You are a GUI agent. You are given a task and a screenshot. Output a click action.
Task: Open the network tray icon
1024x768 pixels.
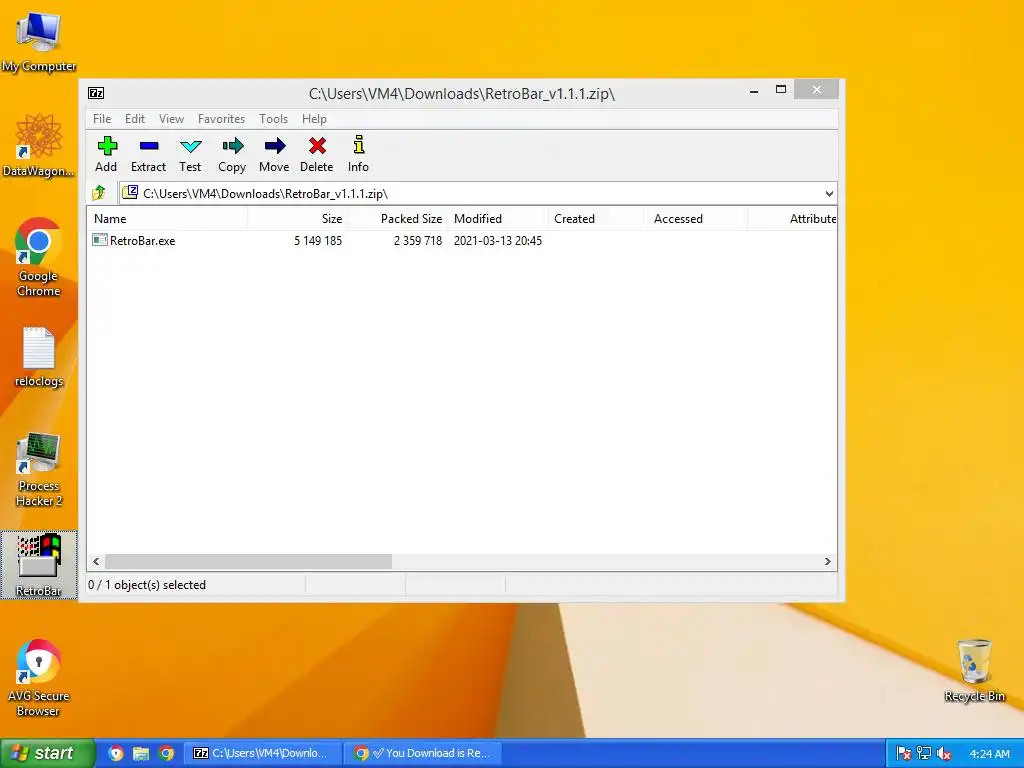pos(923,753)
